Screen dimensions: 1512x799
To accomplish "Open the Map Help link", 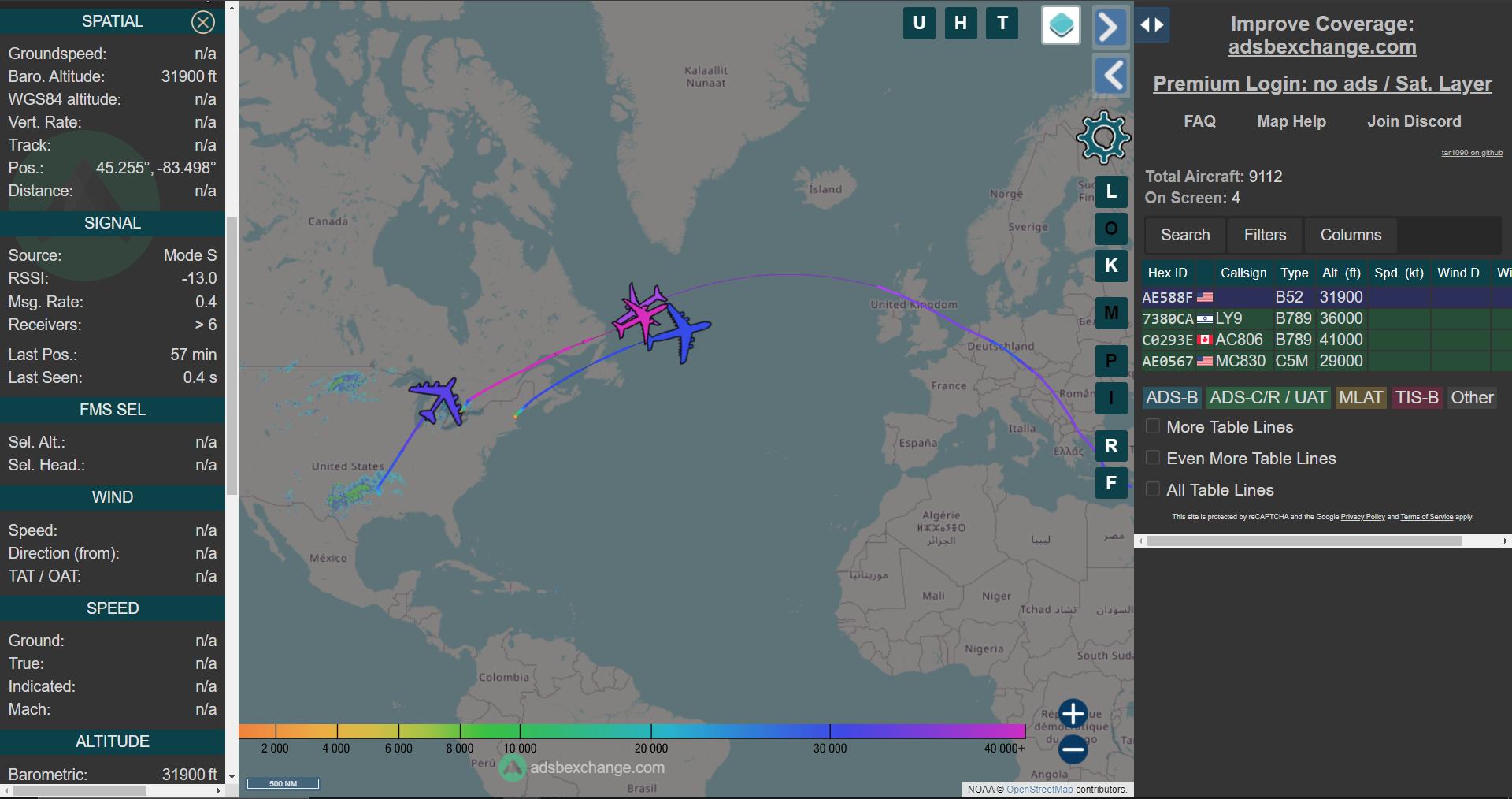I will tap(1291, 121).
